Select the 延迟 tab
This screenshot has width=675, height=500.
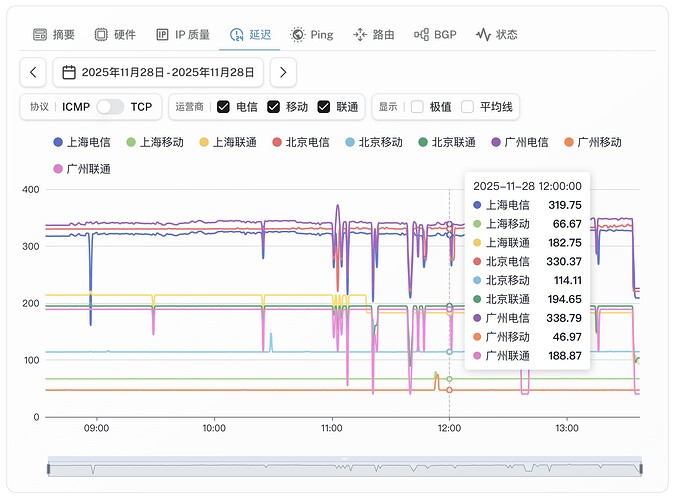[250, 34]
